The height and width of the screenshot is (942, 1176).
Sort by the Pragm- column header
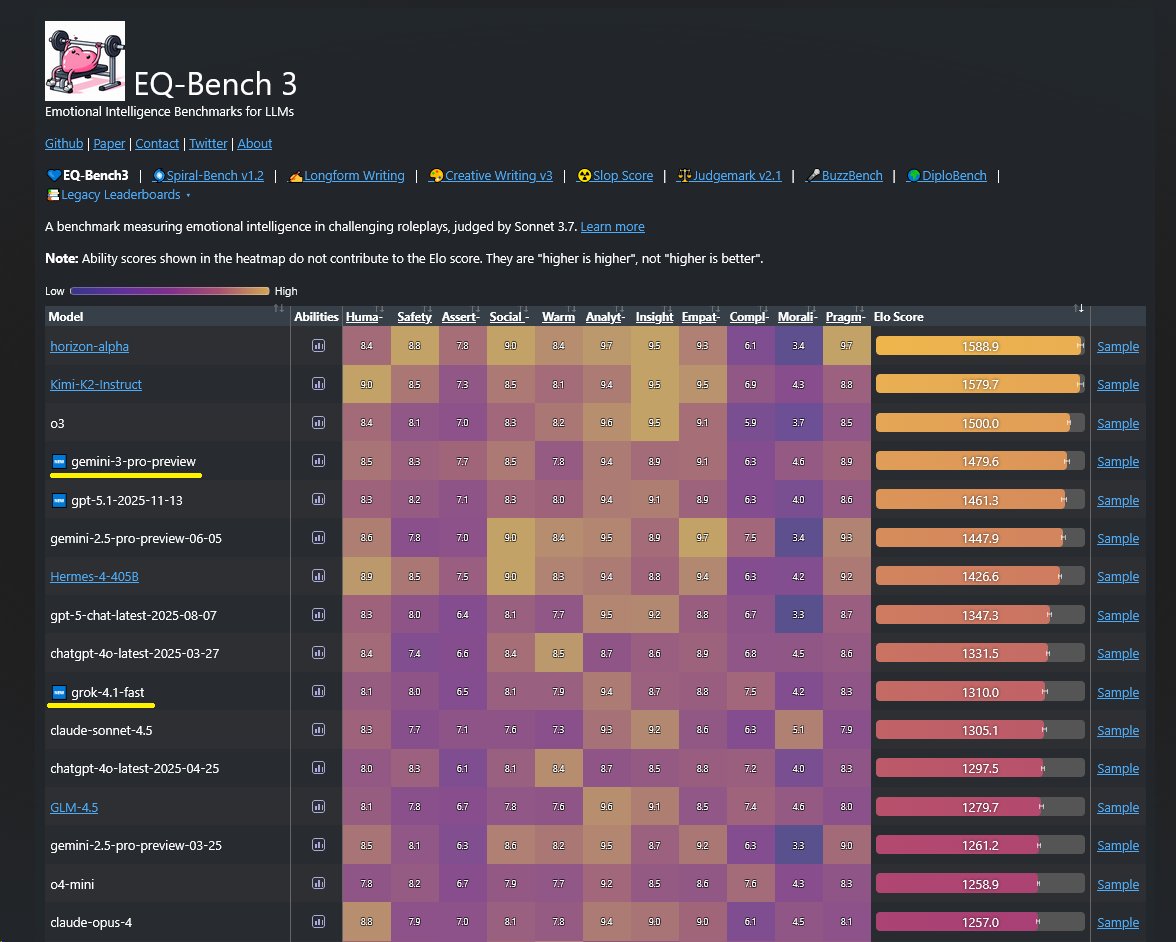(845, 316)
